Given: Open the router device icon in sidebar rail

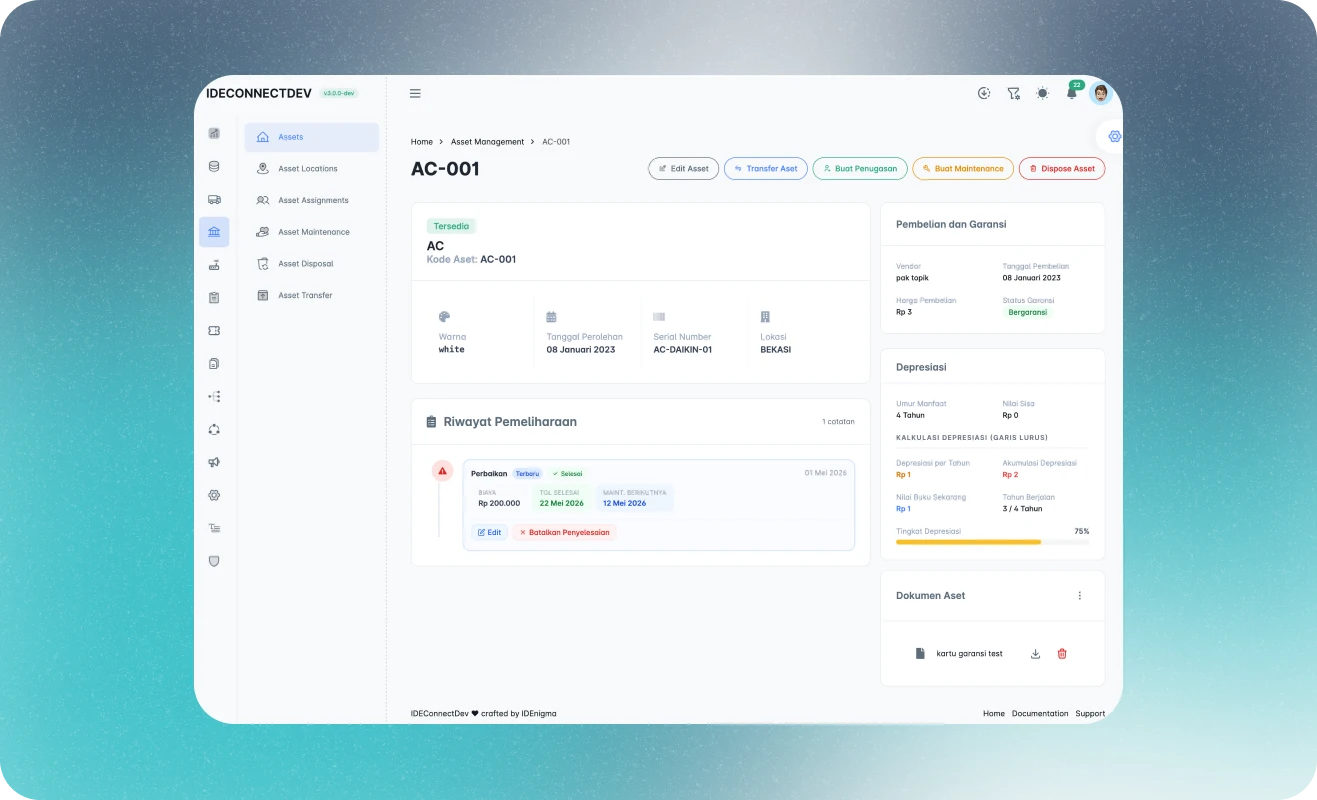Looking at the screenshot, I should click(214, 265).
